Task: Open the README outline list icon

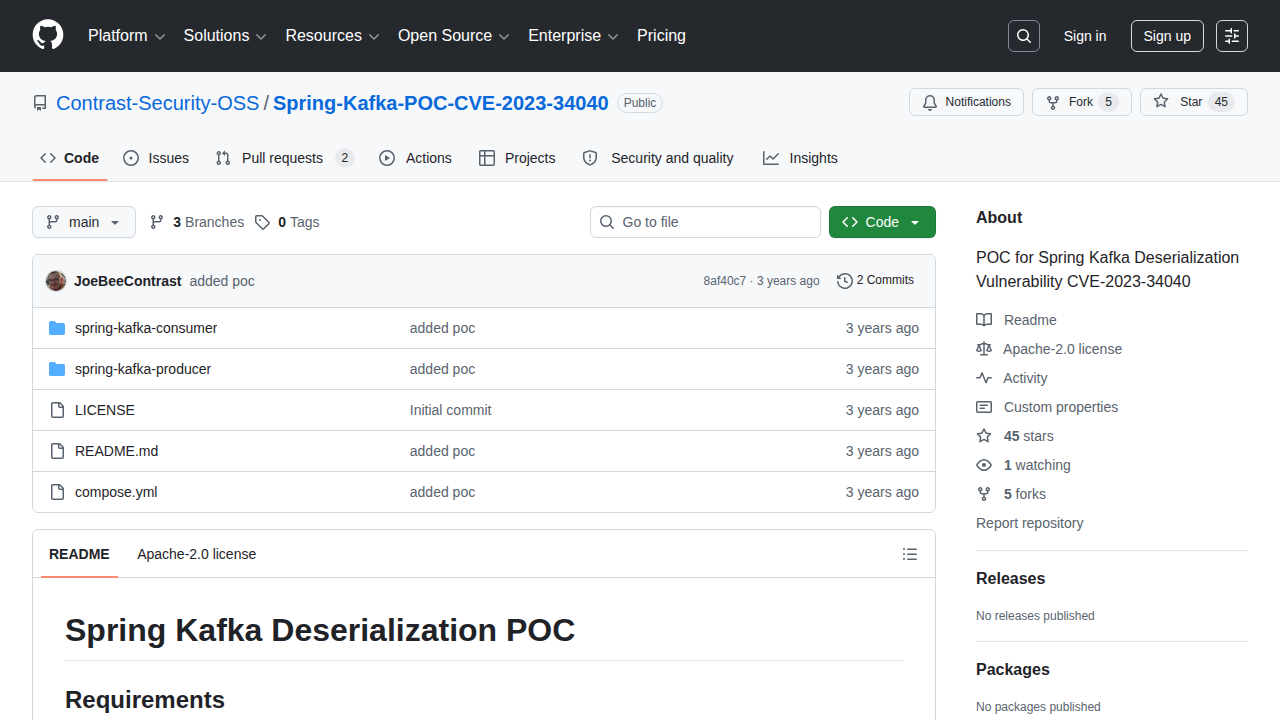Action: (x=910, y=554)
